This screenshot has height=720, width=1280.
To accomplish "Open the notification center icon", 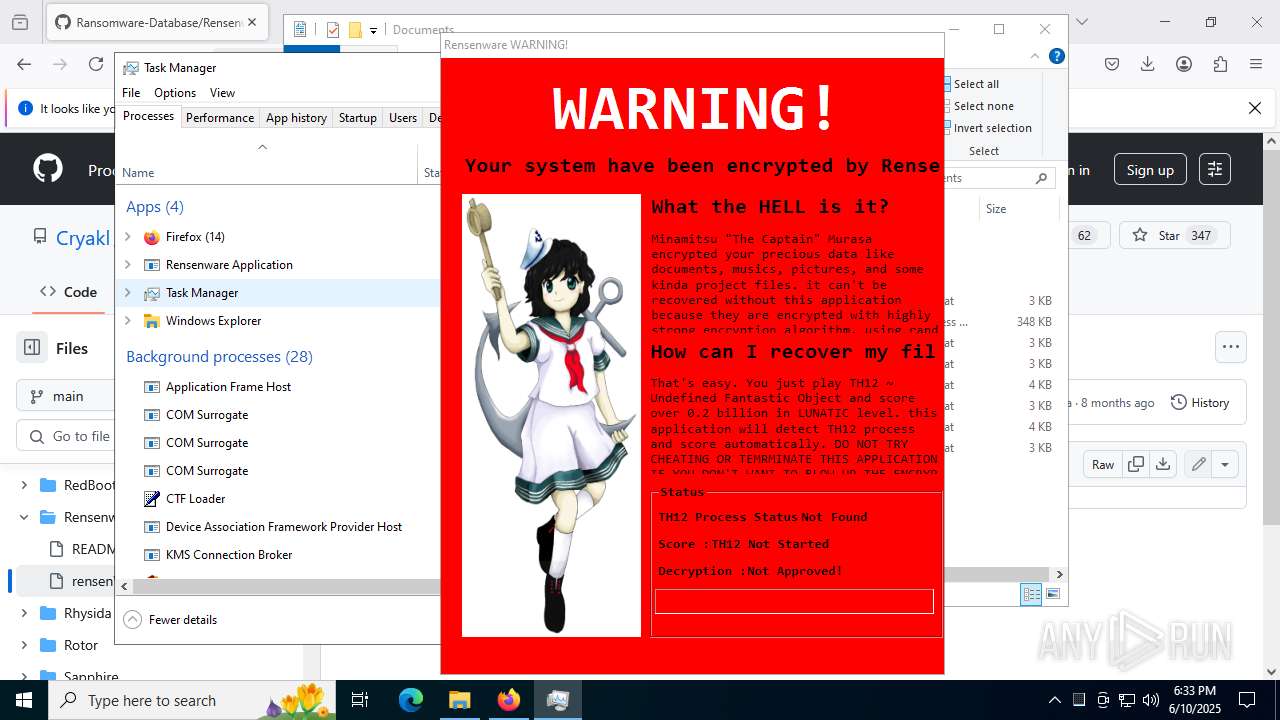I will (x=1247, y=700).
